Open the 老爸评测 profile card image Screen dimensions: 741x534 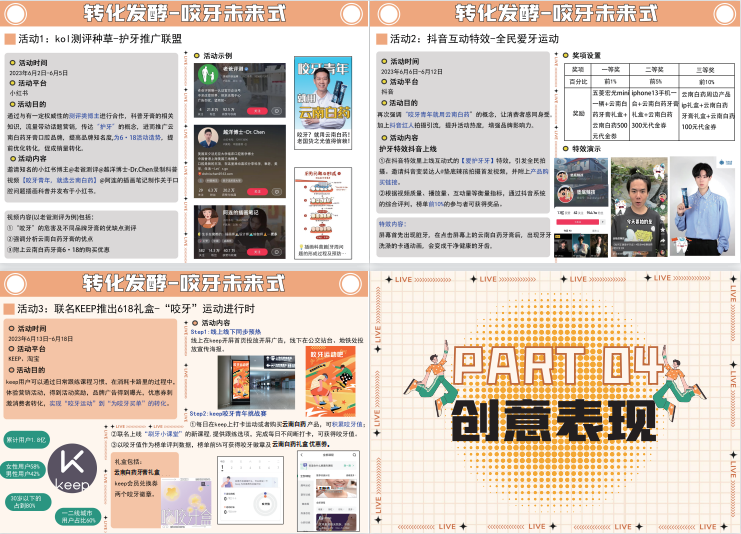pos(240,90)
